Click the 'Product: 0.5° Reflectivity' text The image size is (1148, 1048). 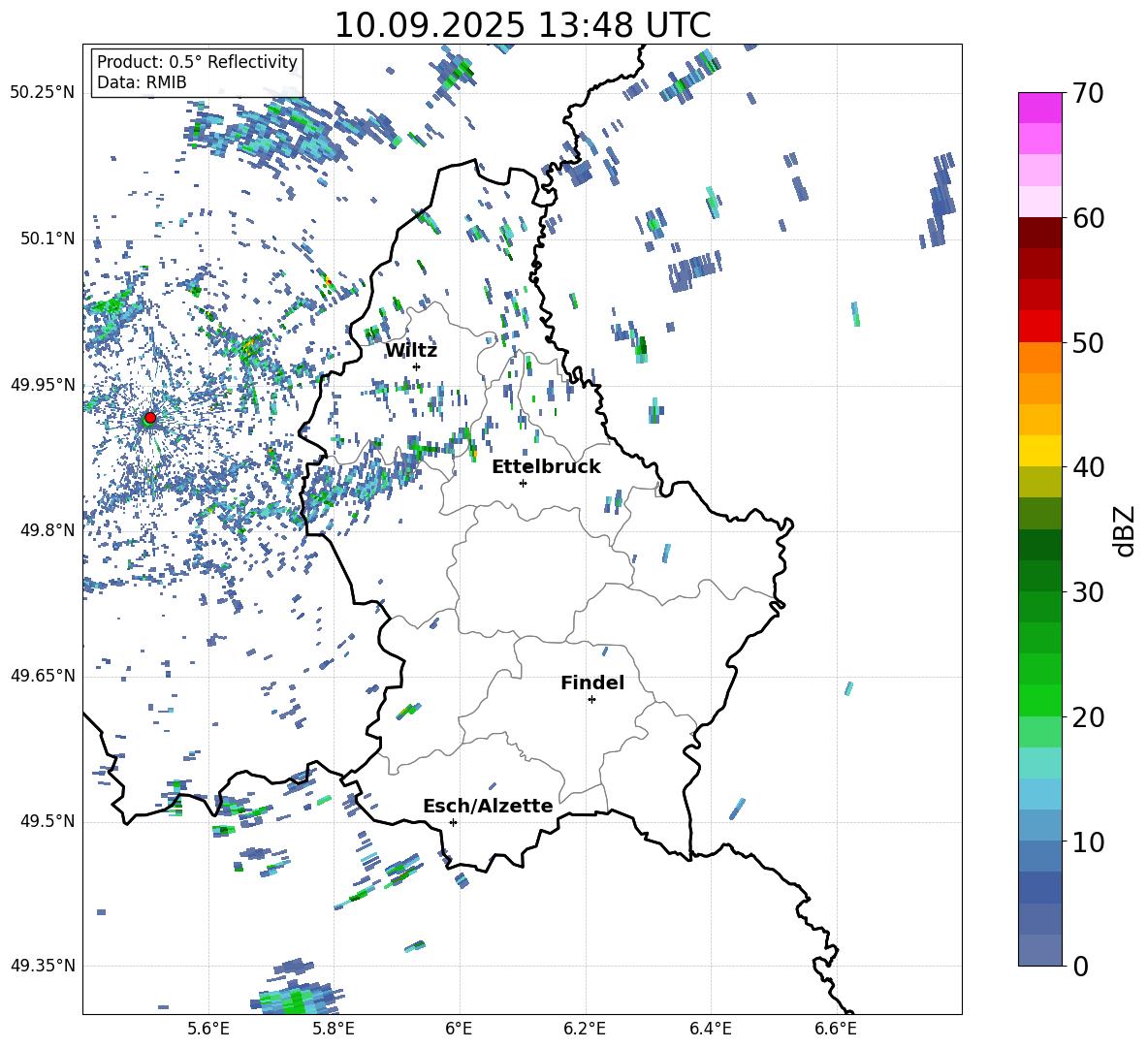coord(197,61)
